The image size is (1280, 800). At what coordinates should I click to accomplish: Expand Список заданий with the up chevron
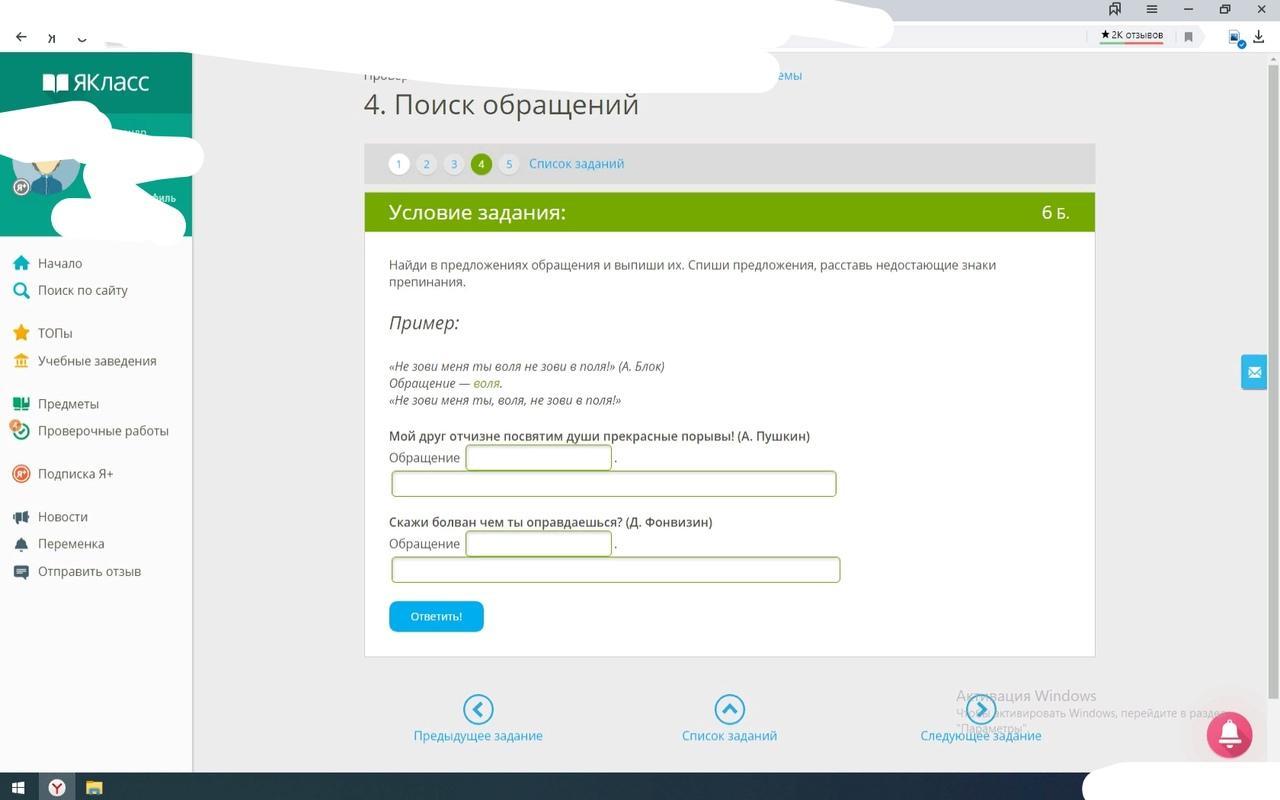[729, 709]
